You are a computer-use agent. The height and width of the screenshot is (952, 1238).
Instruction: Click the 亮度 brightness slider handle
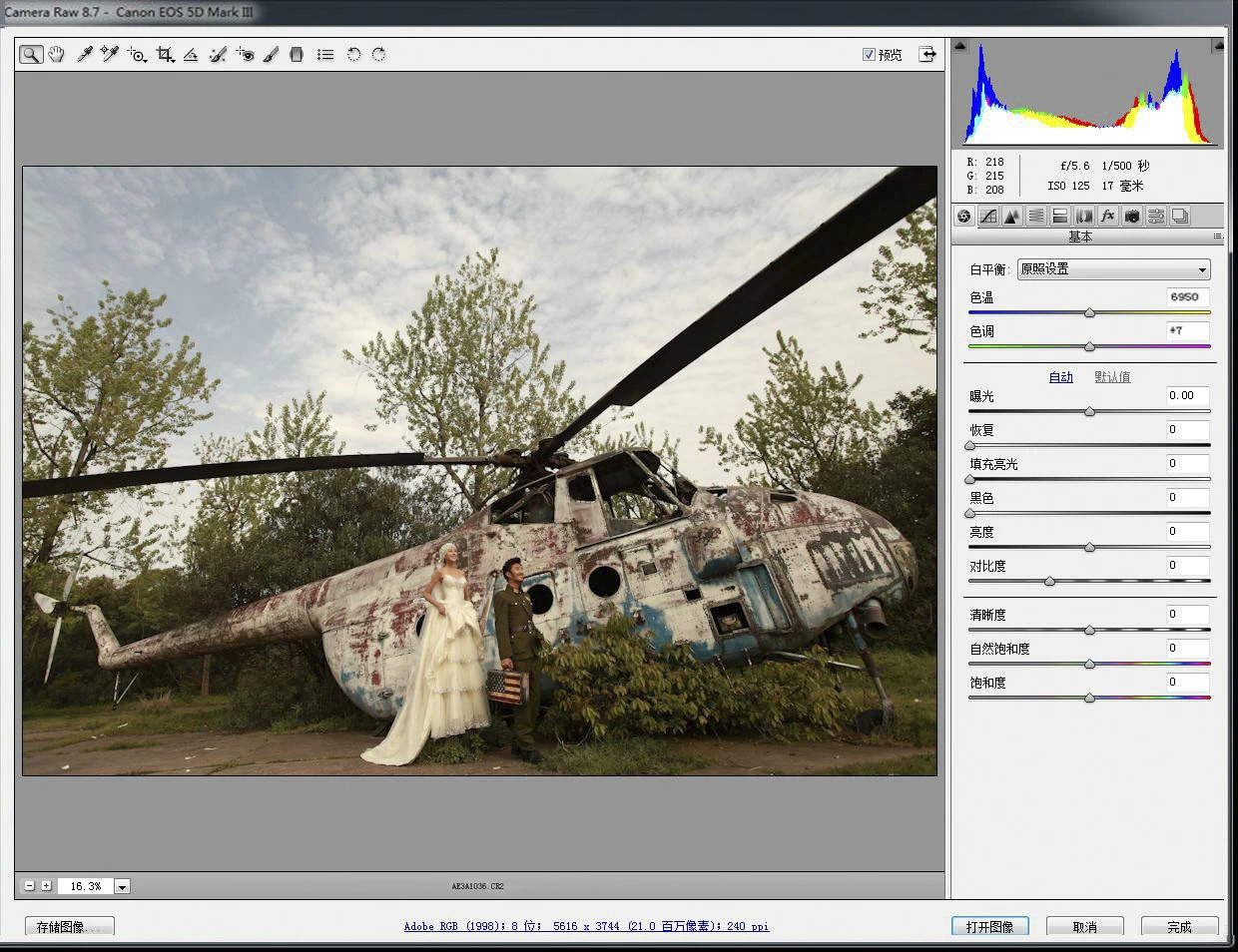(1089, 547)
